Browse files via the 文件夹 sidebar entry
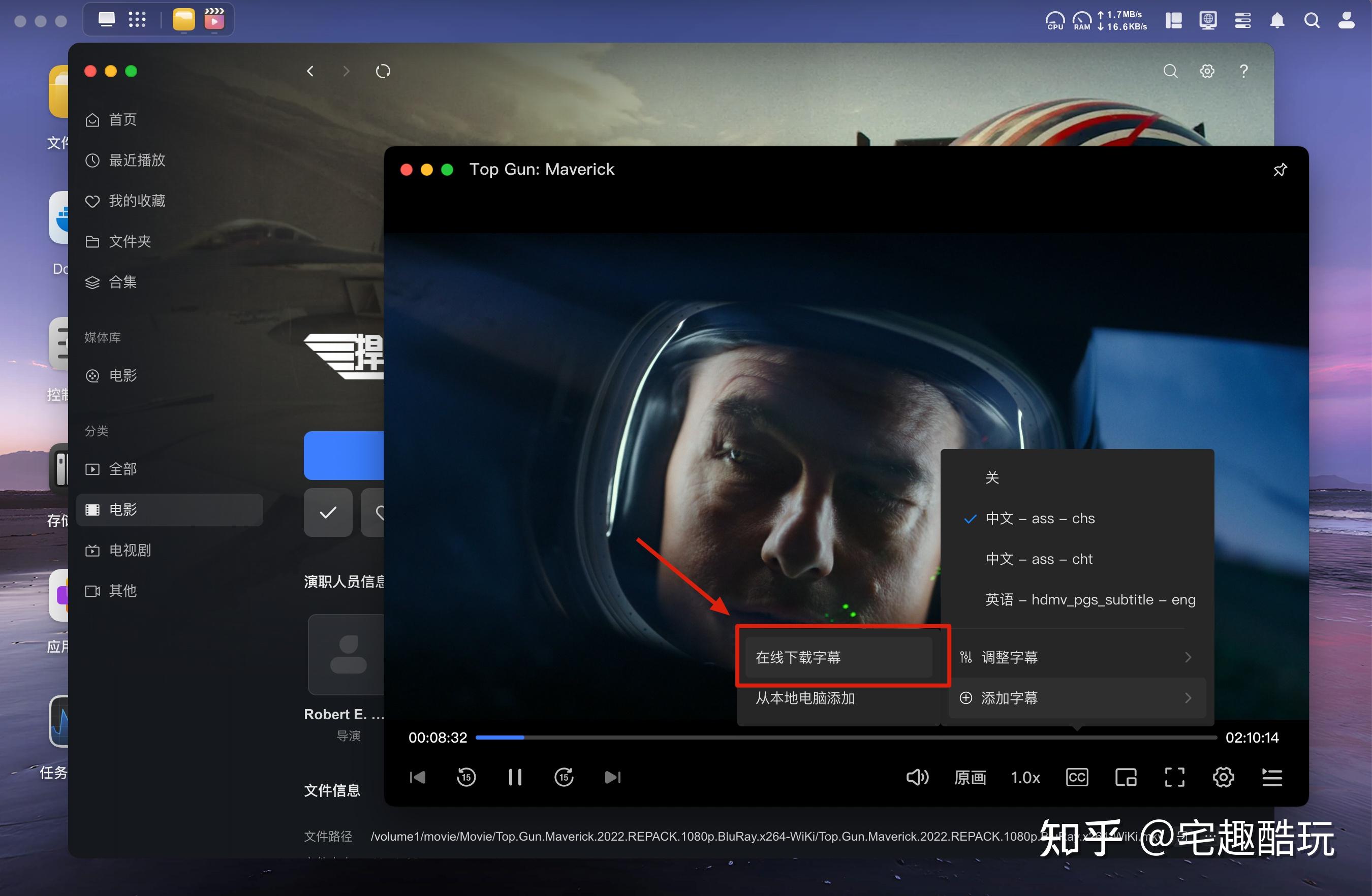 pyautogui.click(x=130, y=241)
